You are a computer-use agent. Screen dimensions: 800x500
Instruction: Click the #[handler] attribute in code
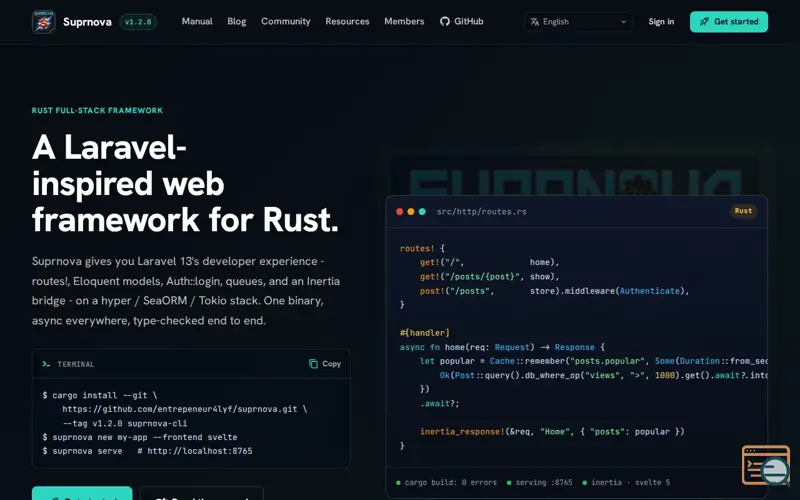click(424, 333)
